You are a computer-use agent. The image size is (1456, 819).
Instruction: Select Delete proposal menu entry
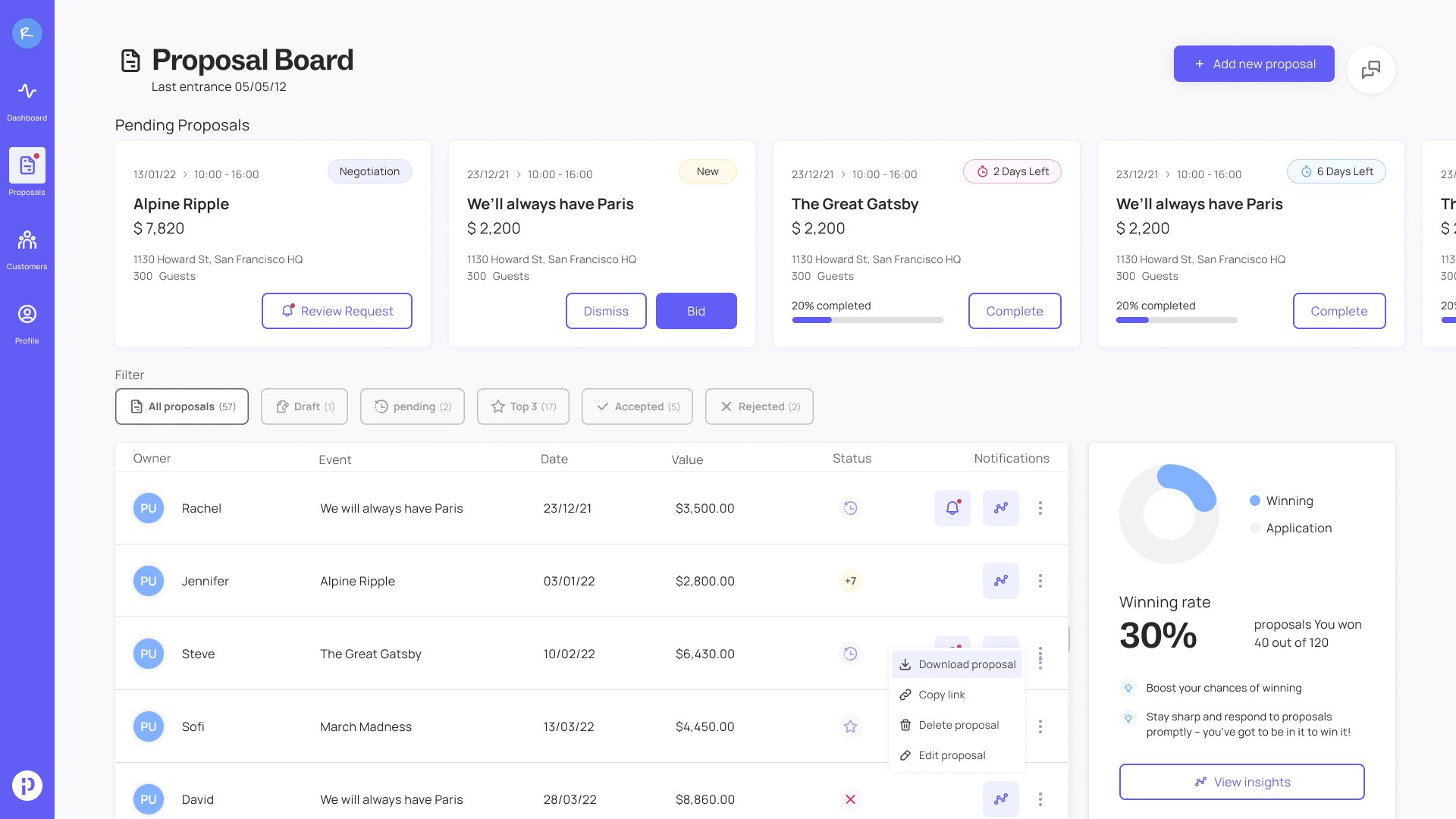[x=957, y=725]
